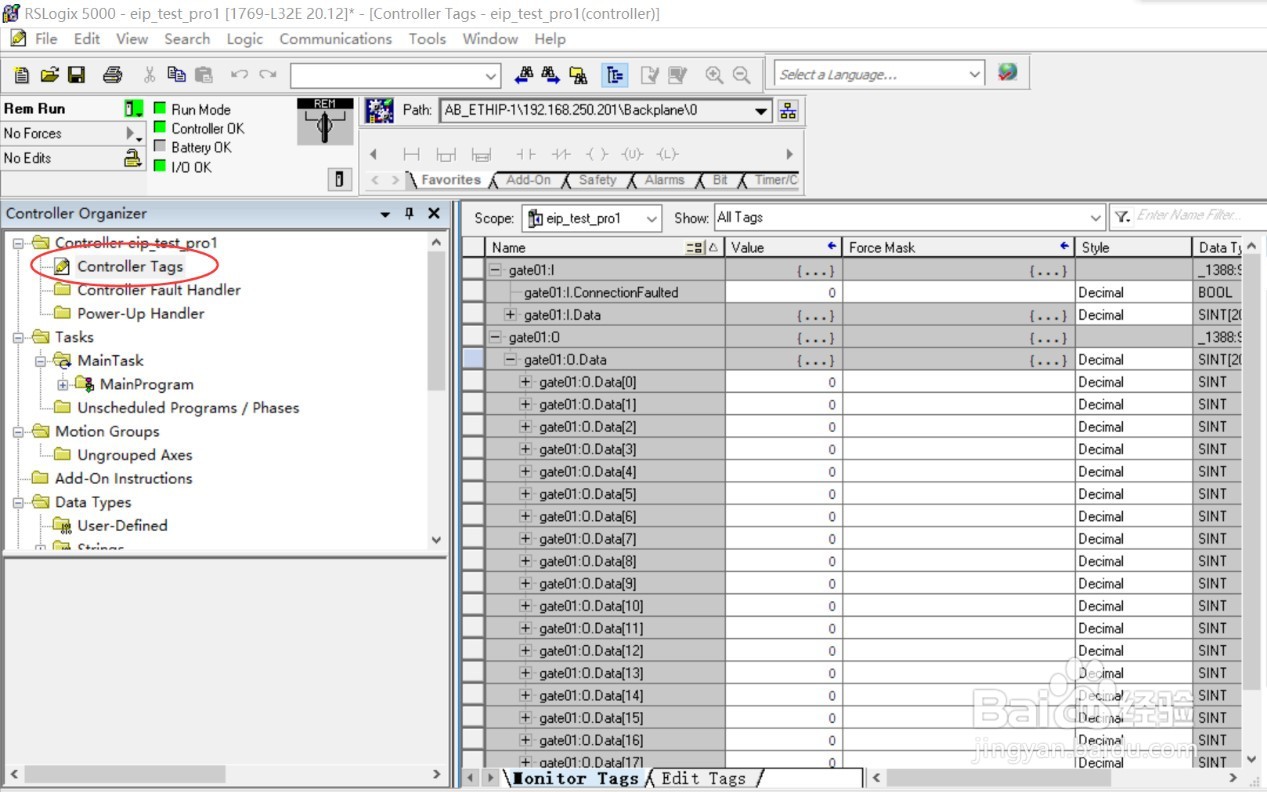Click the Paste clipboard icon
This screenshot has height=792, width=1267.
tap(204, 75)
